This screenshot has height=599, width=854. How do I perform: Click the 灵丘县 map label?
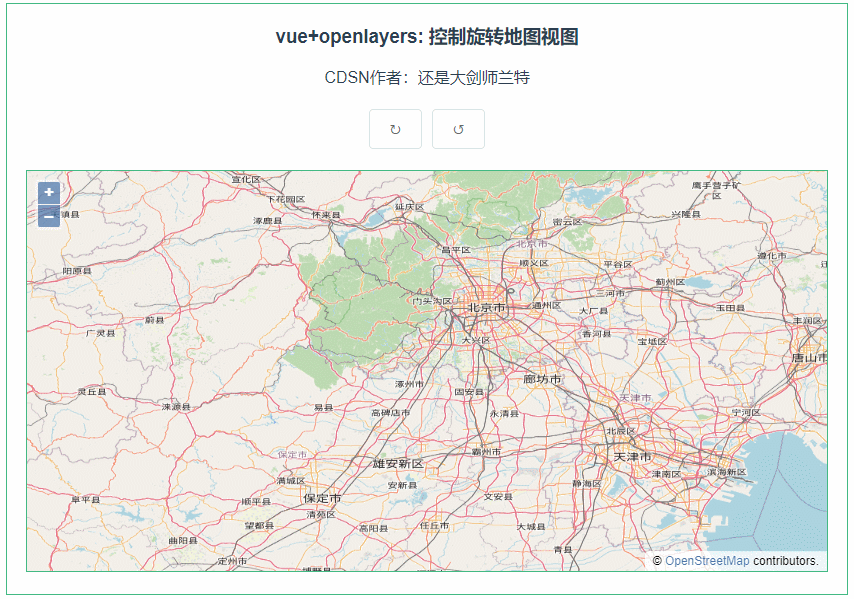(x=92, y=392)
